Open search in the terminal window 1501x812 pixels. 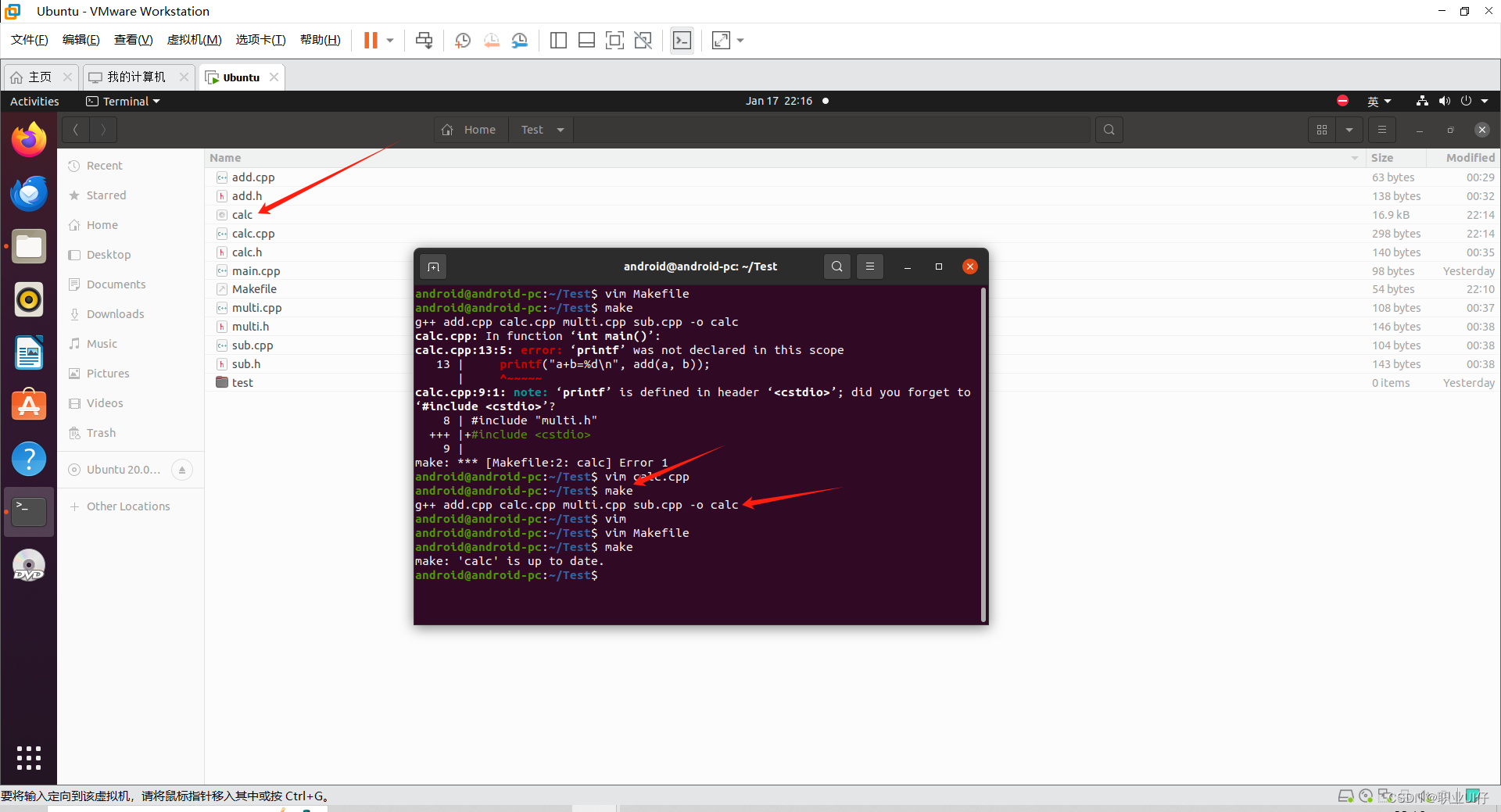coord(837,266)
